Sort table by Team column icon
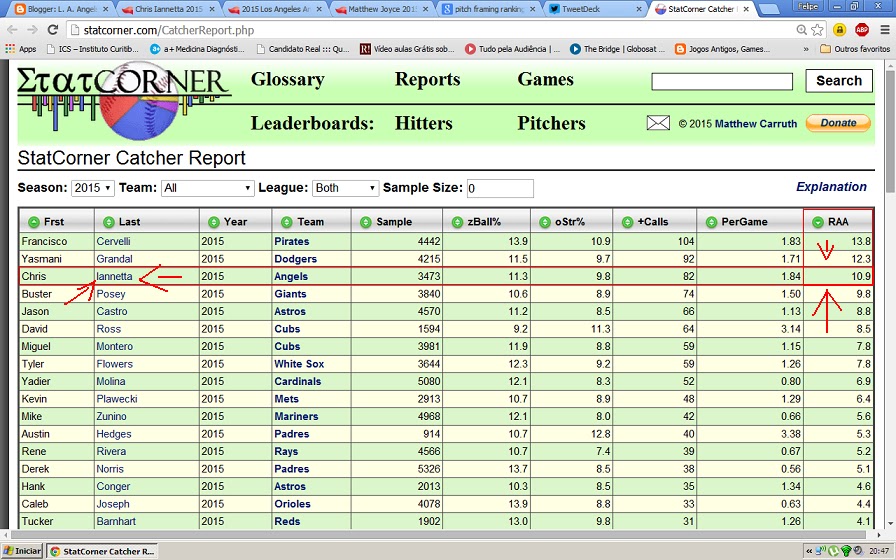Viewport: 896px width, 560px height. (x=287, y=222)
